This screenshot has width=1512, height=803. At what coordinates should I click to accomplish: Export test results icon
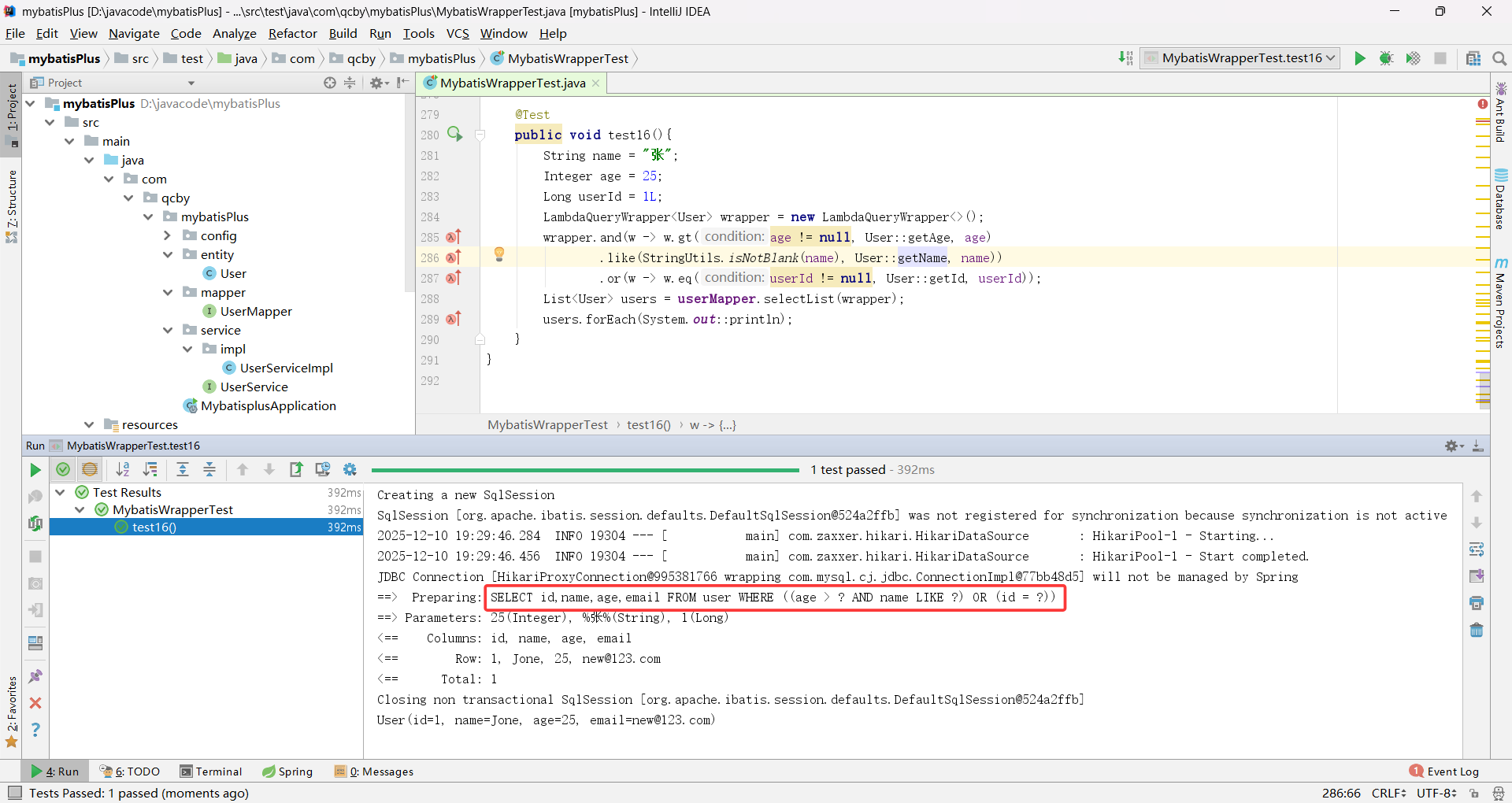pyautogui.click(x=296, y=470)
